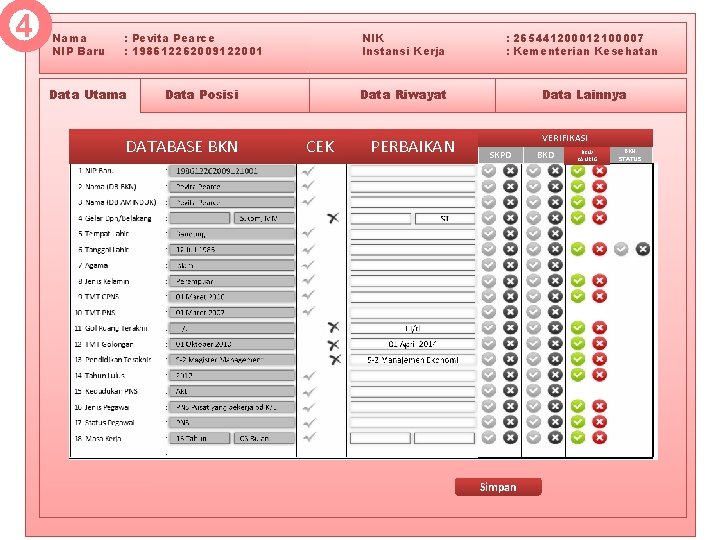Image resolution: width=720 pixels, height=540 pixels.
Task: Click green check on Pendidikan Terakhir row
Action: (578, 359)
